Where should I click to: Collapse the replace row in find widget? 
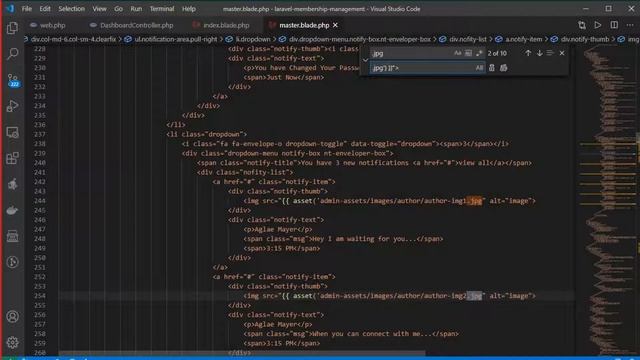coord(365,60)
